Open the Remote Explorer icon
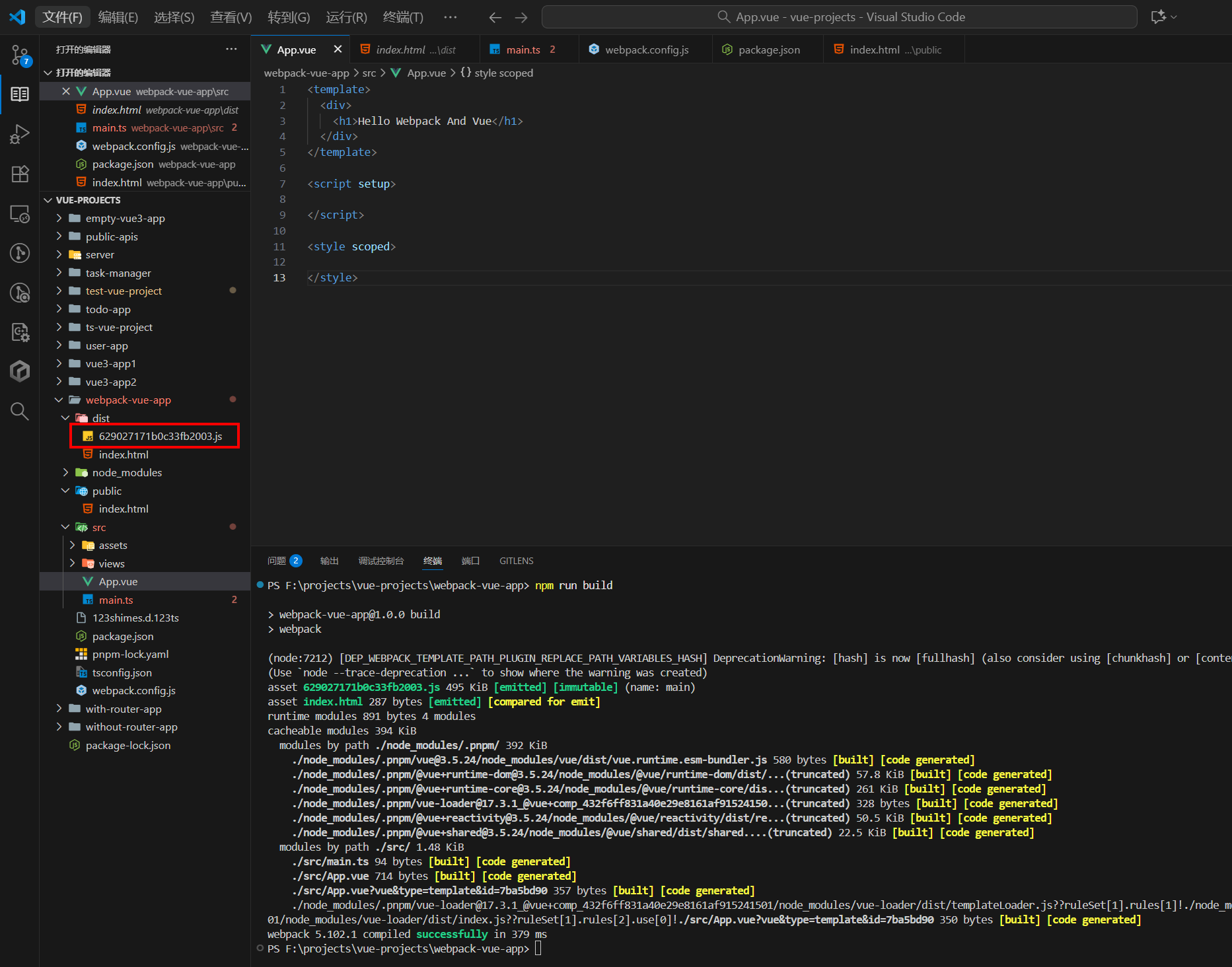Screen dimensions: 1232x967 tap(20, 214)
